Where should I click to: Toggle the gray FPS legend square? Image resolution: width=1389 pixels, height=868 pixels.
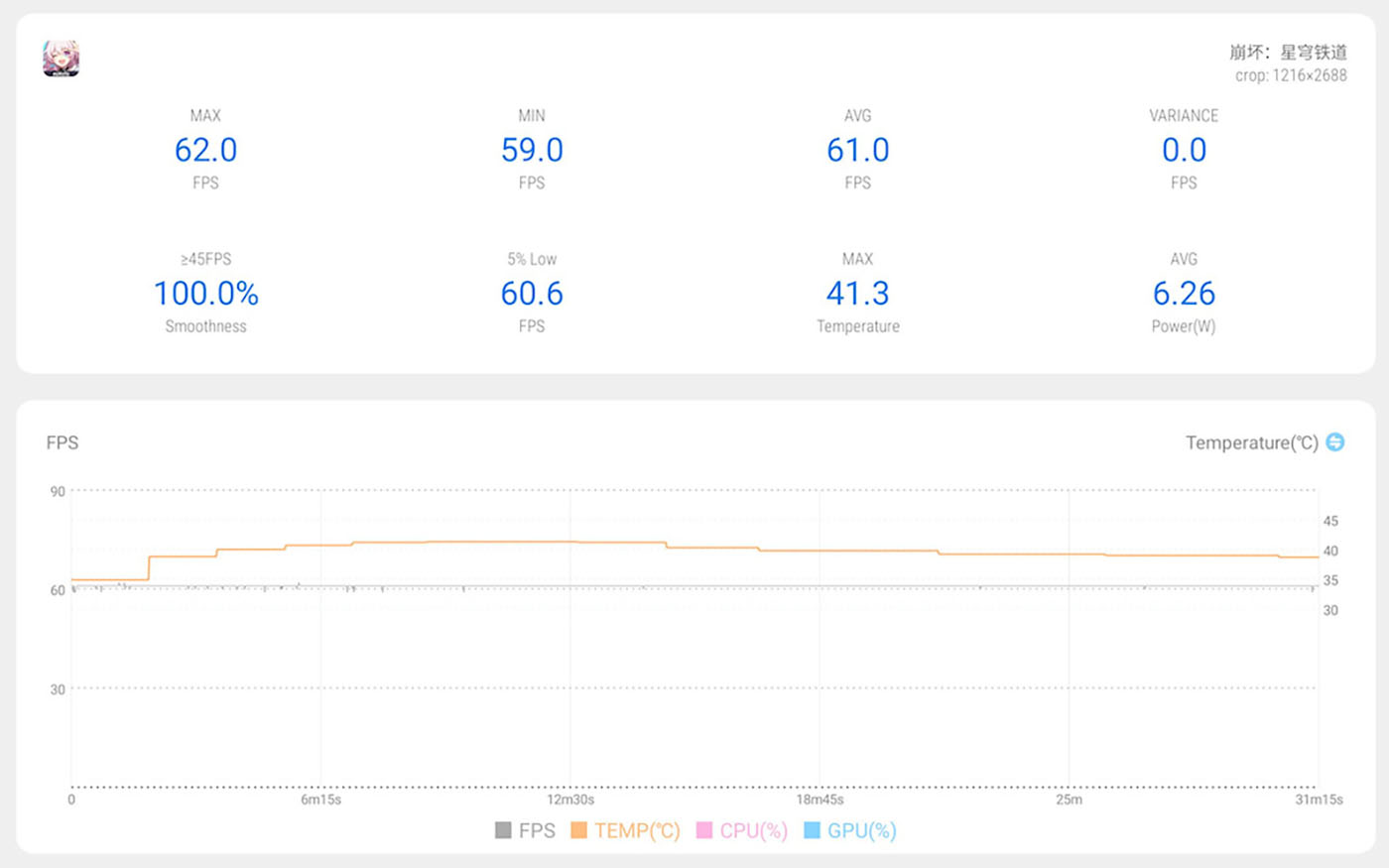(503, 830)
